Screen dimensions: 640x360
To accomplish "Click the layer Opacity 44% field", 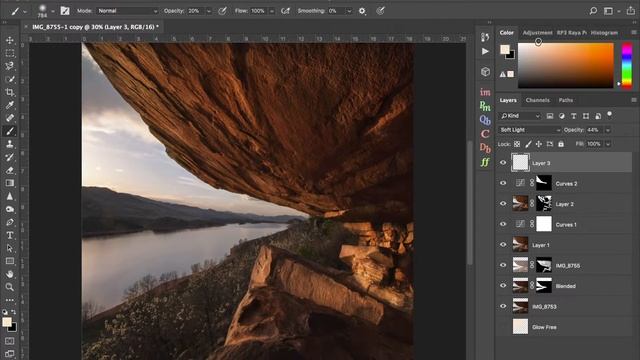I will point(594,130).
